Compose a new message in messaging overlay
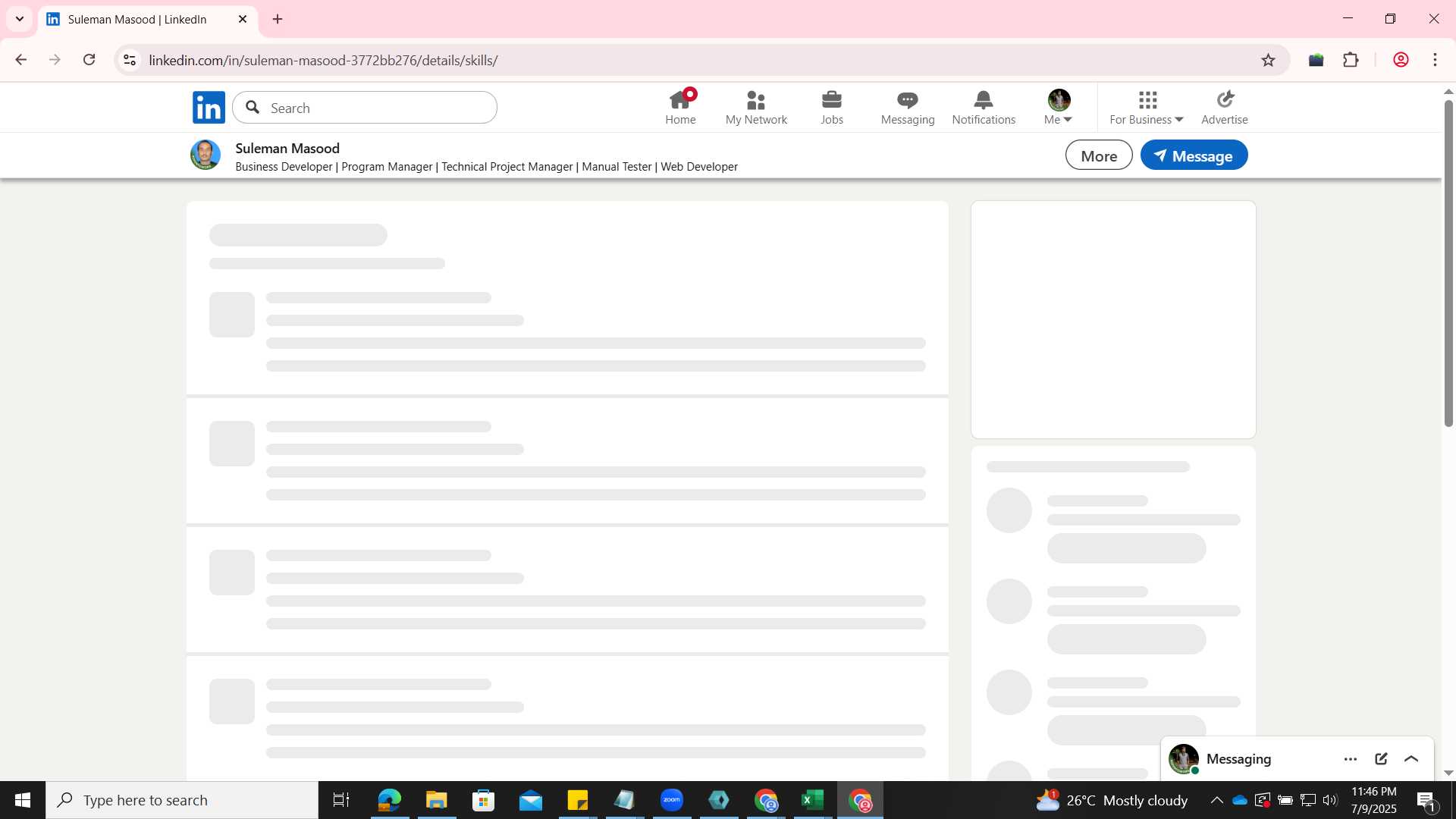This screenshot has height=819, width=1456. tap(1381, 759)
